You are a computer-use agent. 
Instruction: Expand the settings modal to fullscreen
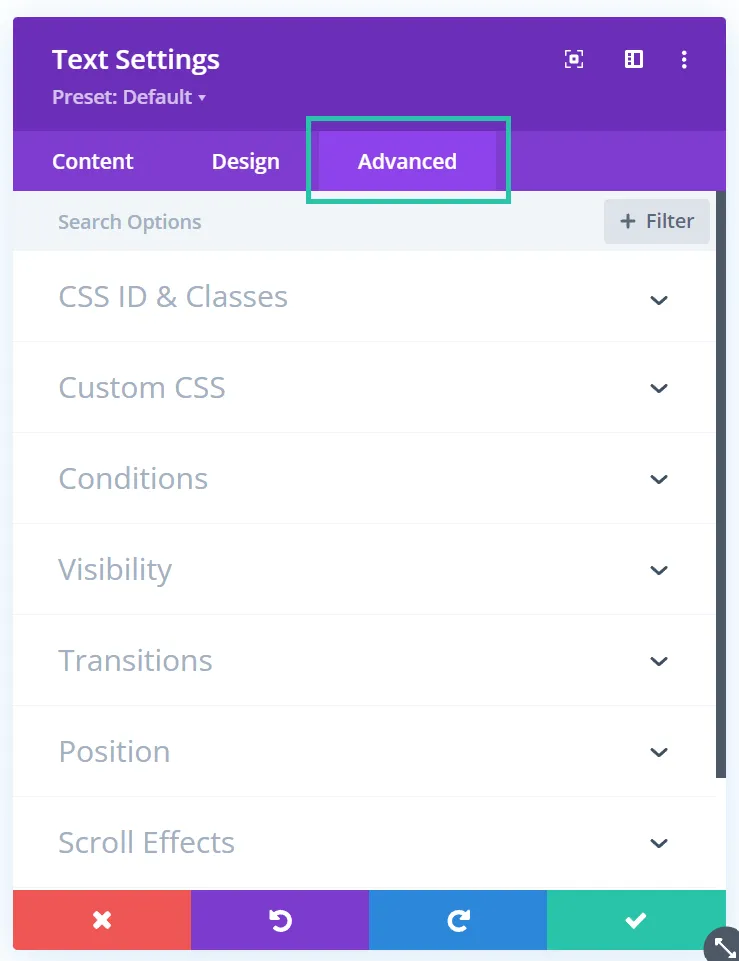point(573,59)
